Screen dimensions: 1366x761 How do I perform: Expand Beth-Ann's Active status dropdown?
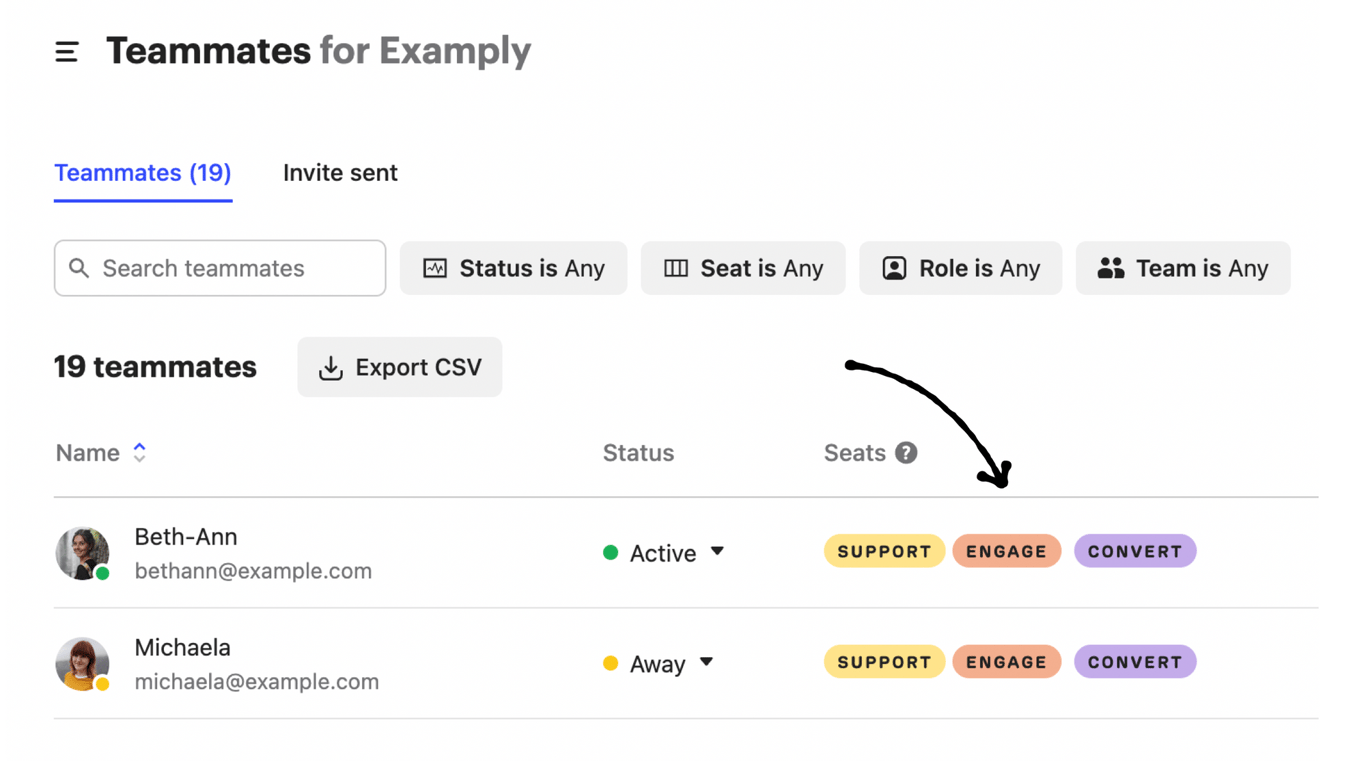pyautogui.click(x=717, y=552)
